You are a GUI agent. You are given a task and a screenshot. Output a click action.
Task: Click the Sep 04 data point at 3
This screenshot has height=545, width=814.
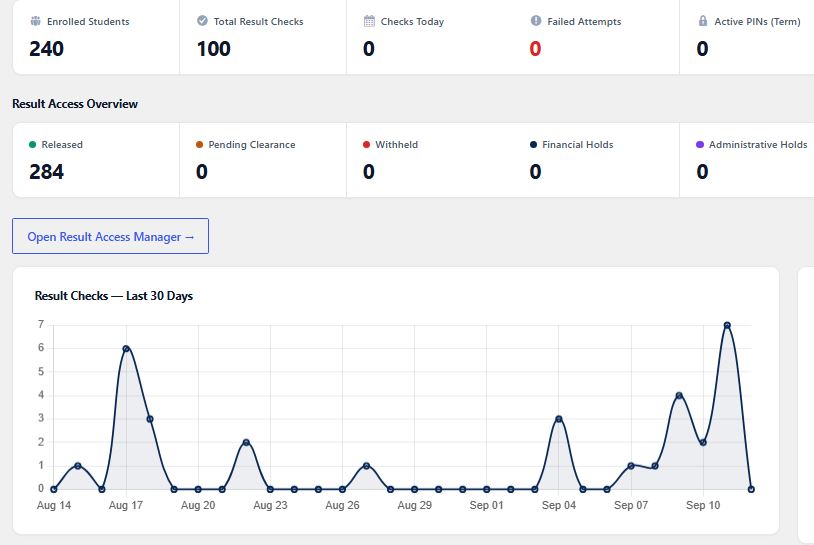[x=559, y=419]
